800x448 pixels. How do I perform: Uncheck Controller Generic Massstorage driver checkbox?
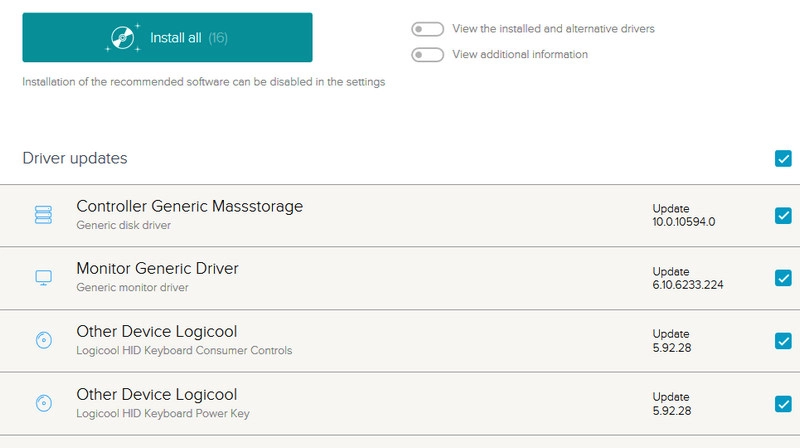(x=783, y=215)
